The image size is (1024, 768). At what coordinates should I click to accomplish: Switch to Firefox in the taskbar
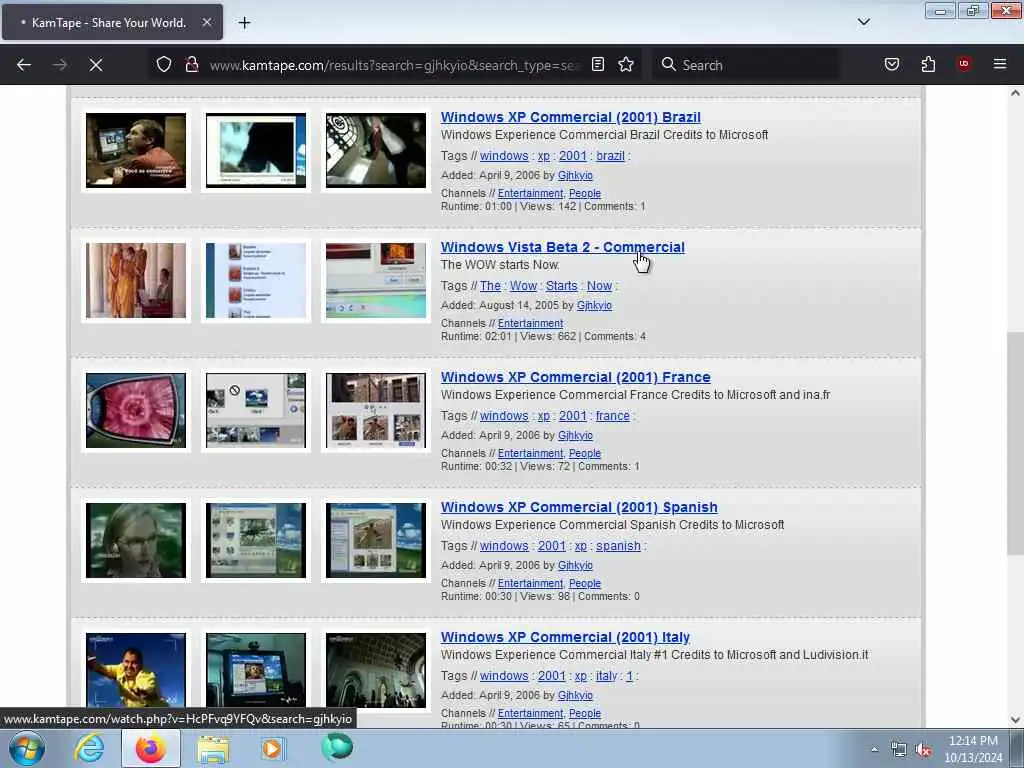[x=151, y=748]
